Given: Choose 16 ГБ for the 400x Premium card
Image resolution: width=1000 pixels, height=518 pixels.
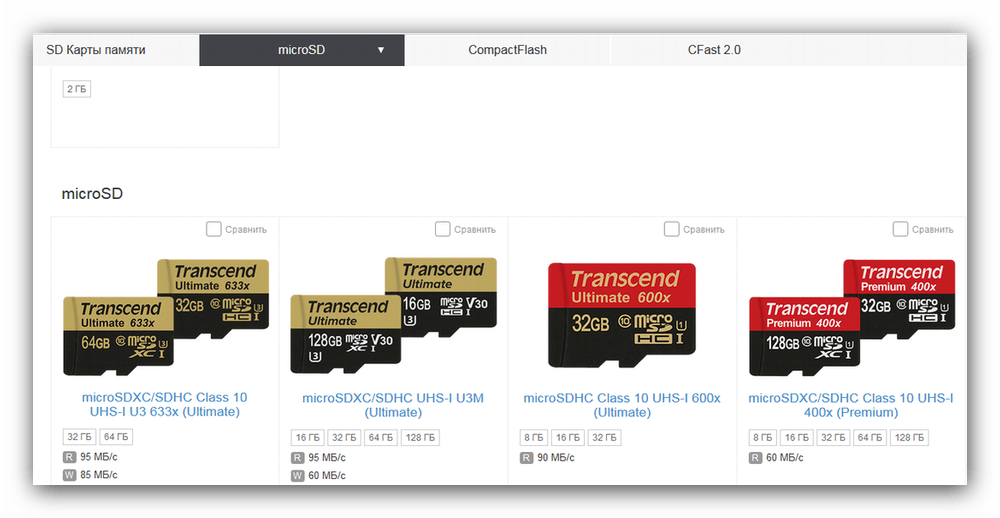Looking at the screenshot, I should [x=797, y=438].
